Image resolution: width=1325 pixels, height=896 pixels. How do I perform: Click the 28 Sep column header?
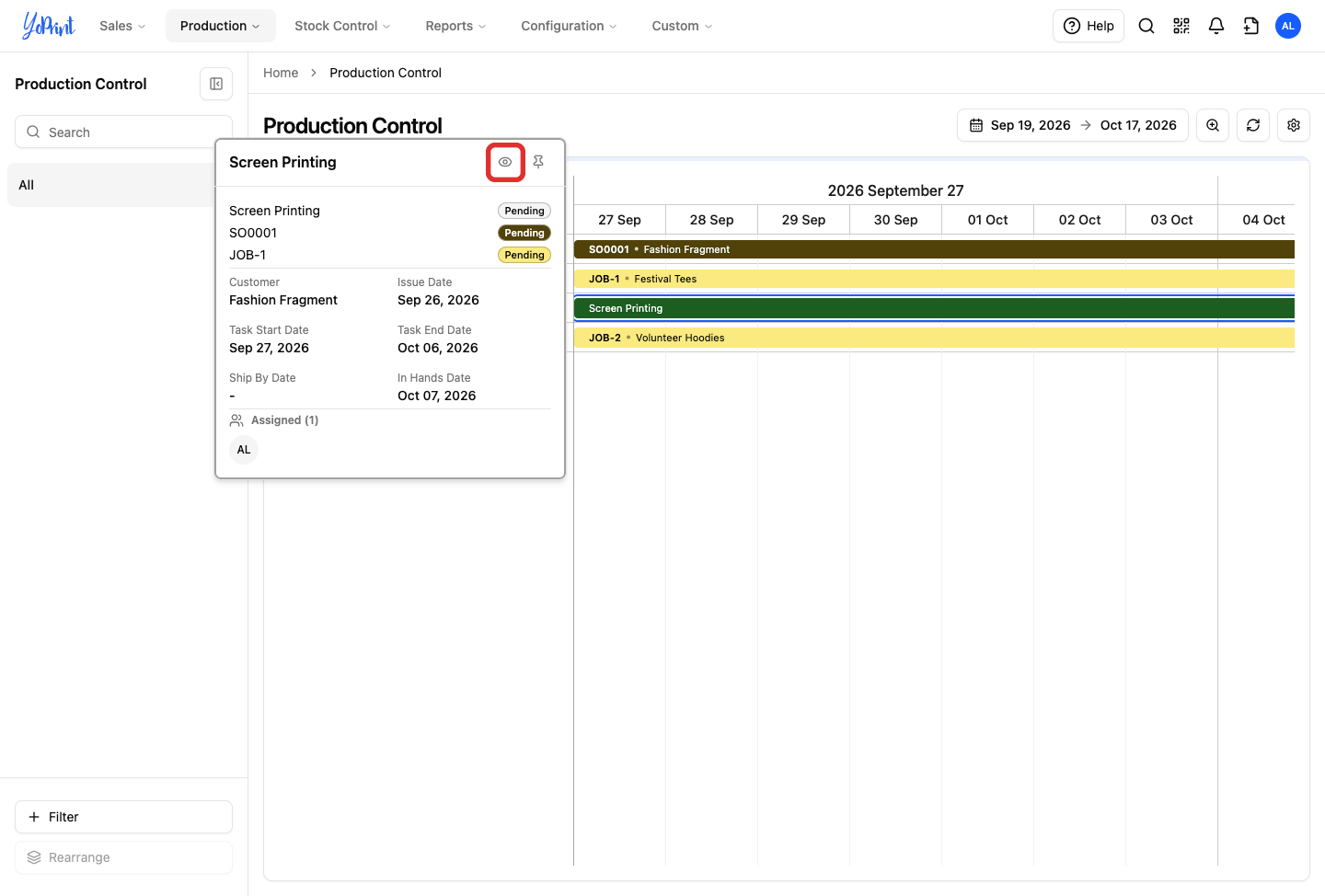click(x=711, y=220)
